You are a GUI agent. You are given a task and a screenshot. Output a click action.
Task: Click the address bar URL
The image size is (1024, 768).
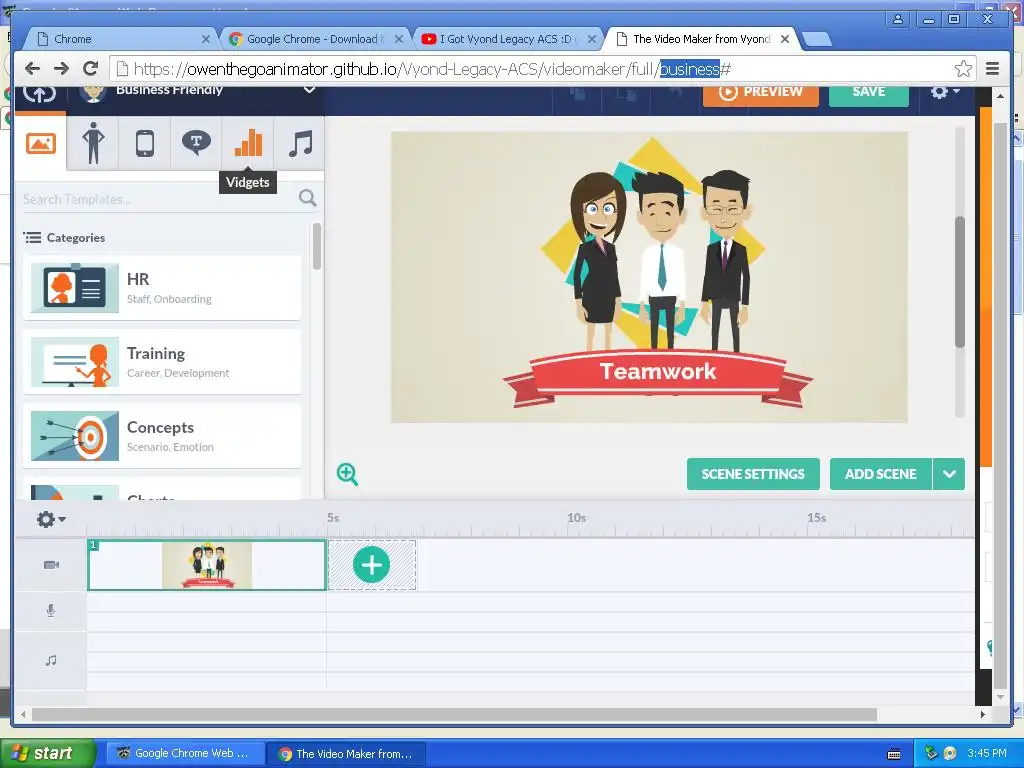click(x=432, y=69)
